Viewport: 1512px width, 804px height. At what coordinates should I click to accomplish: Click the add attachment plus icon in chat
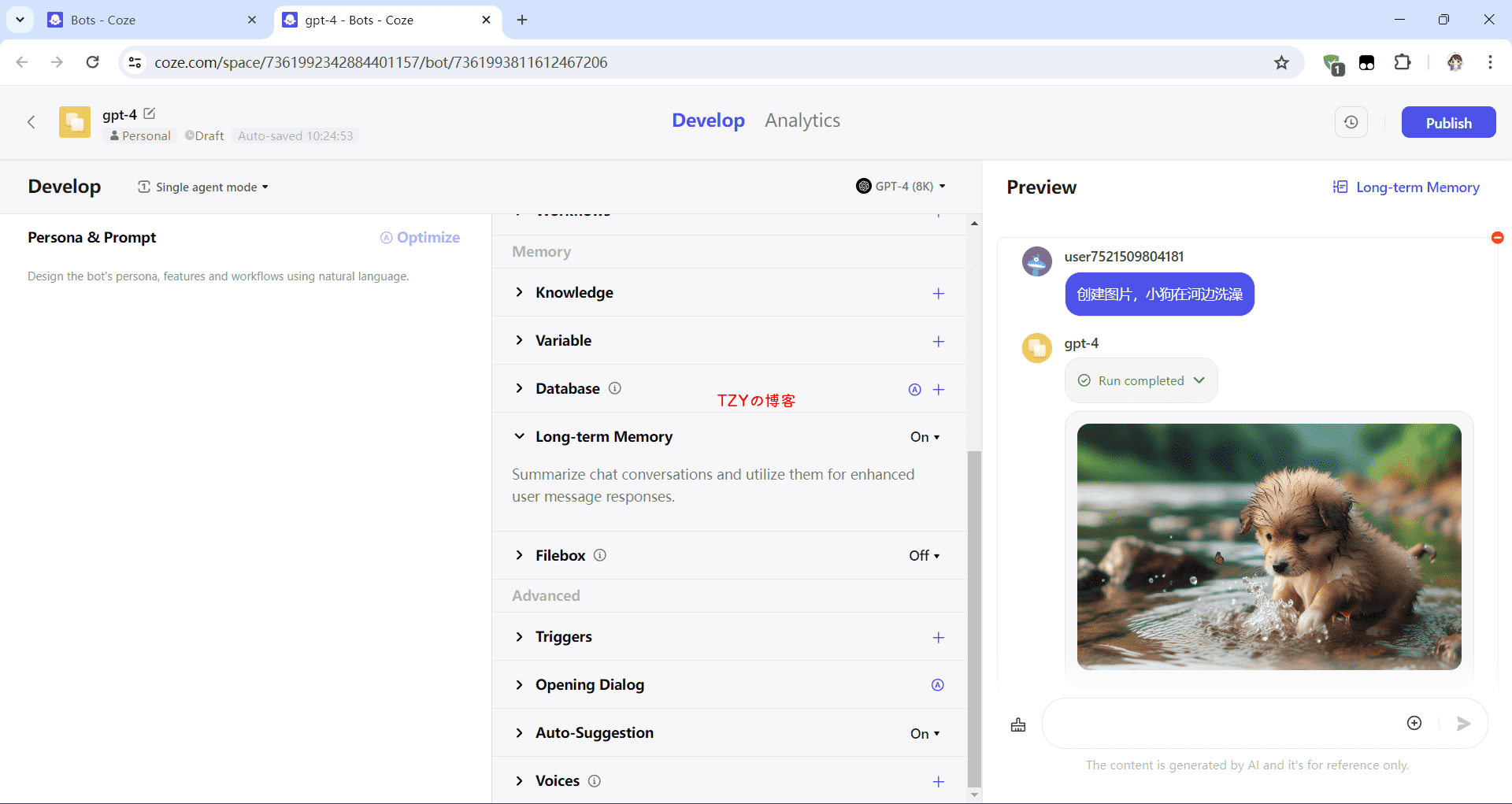coord(1414,724)
